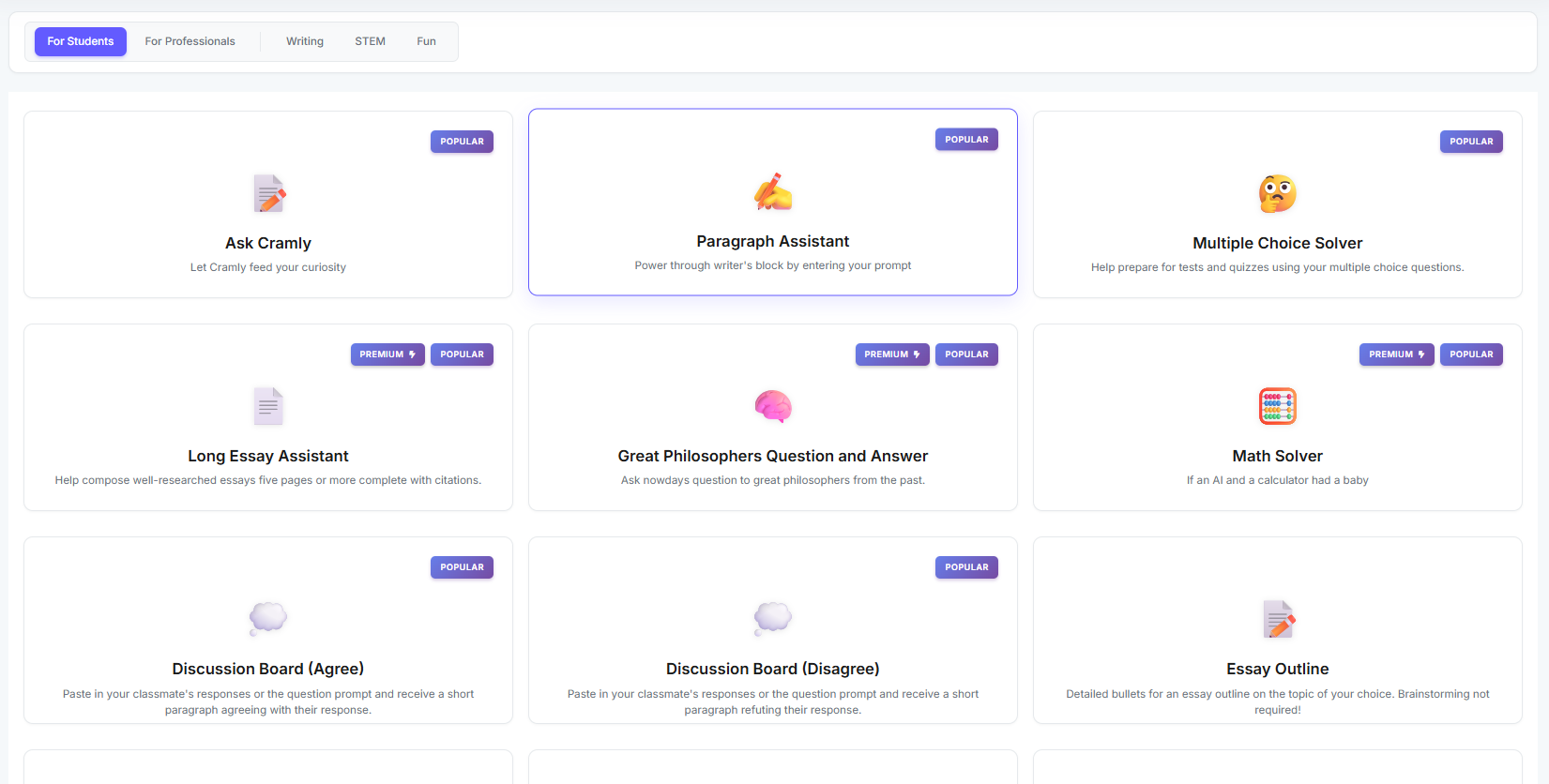
Task: Click the POPULAR badge on Math Solver
Action: [1471, 354]
